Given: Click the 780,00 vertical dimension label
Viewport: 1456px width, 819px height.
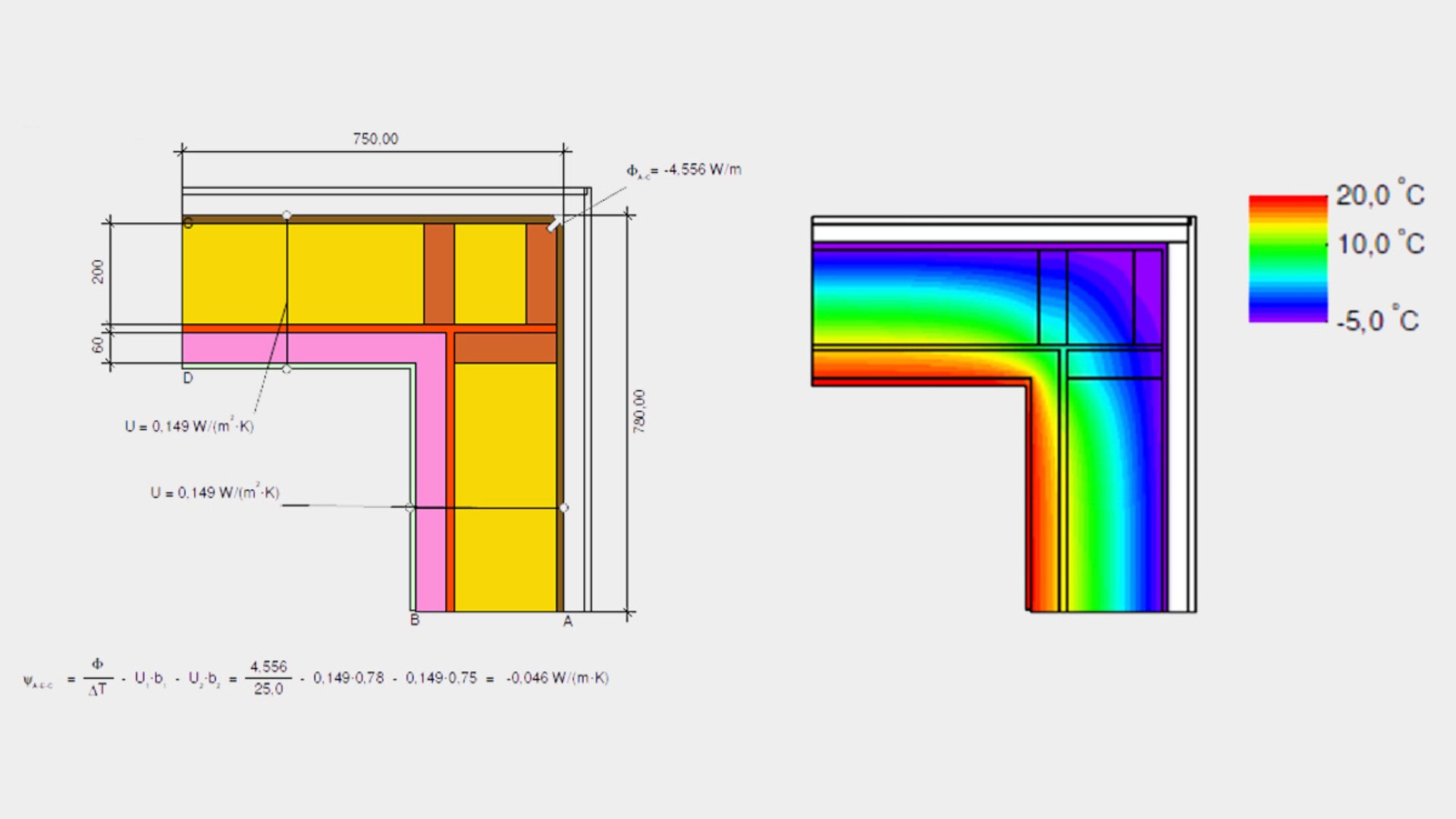Looking at the screenshot, I should pos(639,412).
